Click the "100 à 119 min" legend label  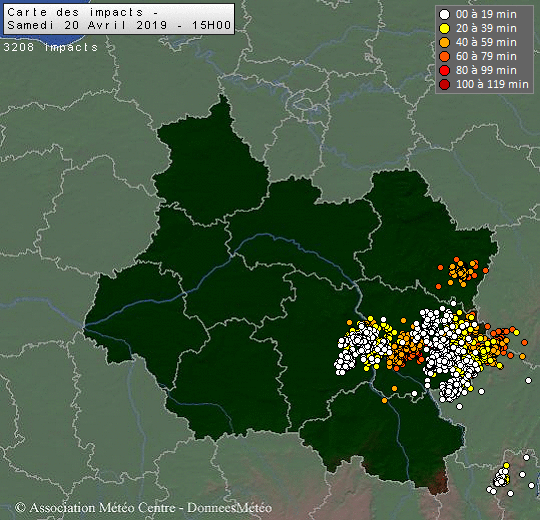point(492,84)
